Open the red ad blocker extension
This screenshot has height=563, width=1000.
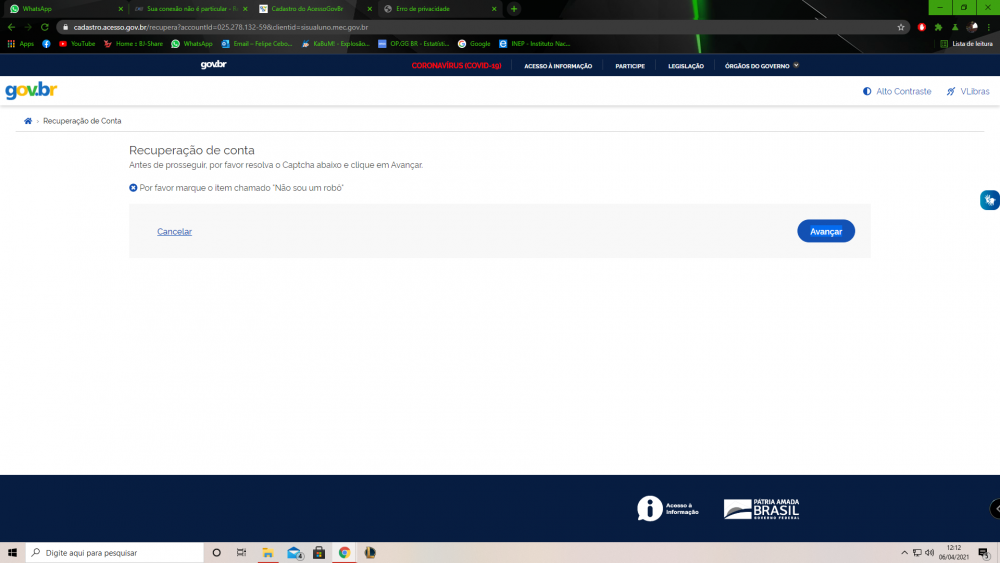pyautogui.click(x=922, y=27)
